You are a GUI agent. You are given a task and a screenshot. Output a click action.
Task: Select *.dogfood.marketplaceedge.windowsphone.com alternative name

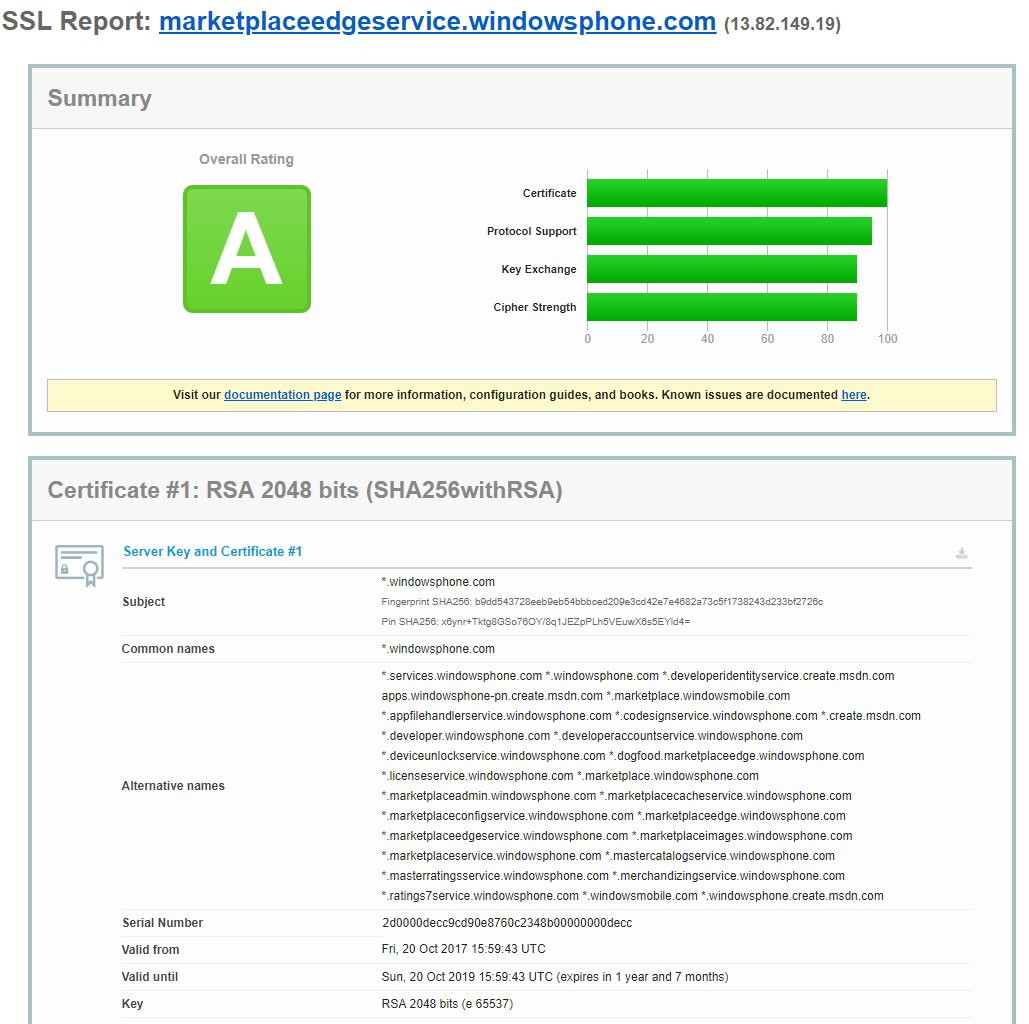[736, 756]
